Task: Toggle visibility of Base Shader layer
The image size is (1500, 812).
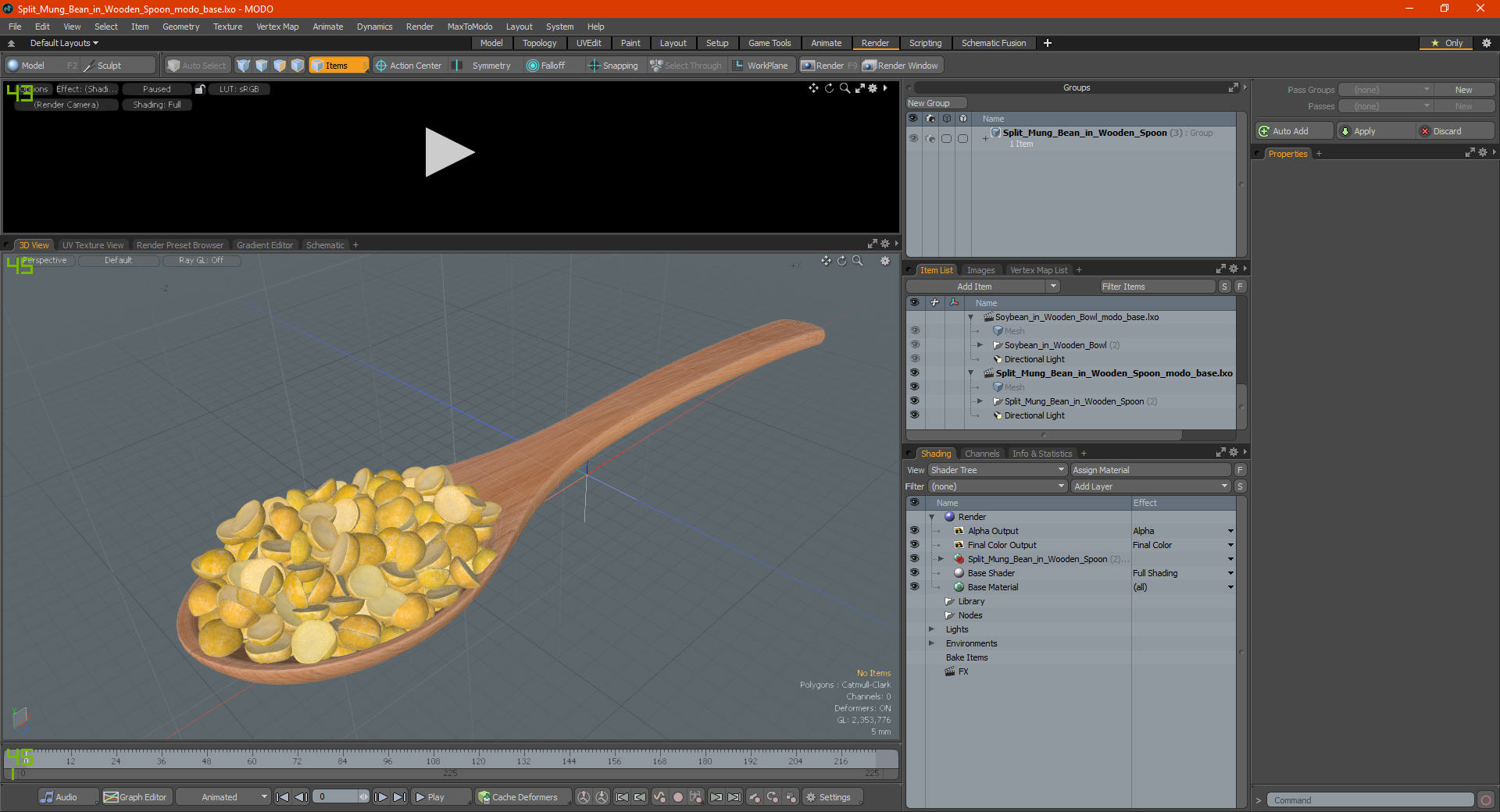Action: [914, 573]
